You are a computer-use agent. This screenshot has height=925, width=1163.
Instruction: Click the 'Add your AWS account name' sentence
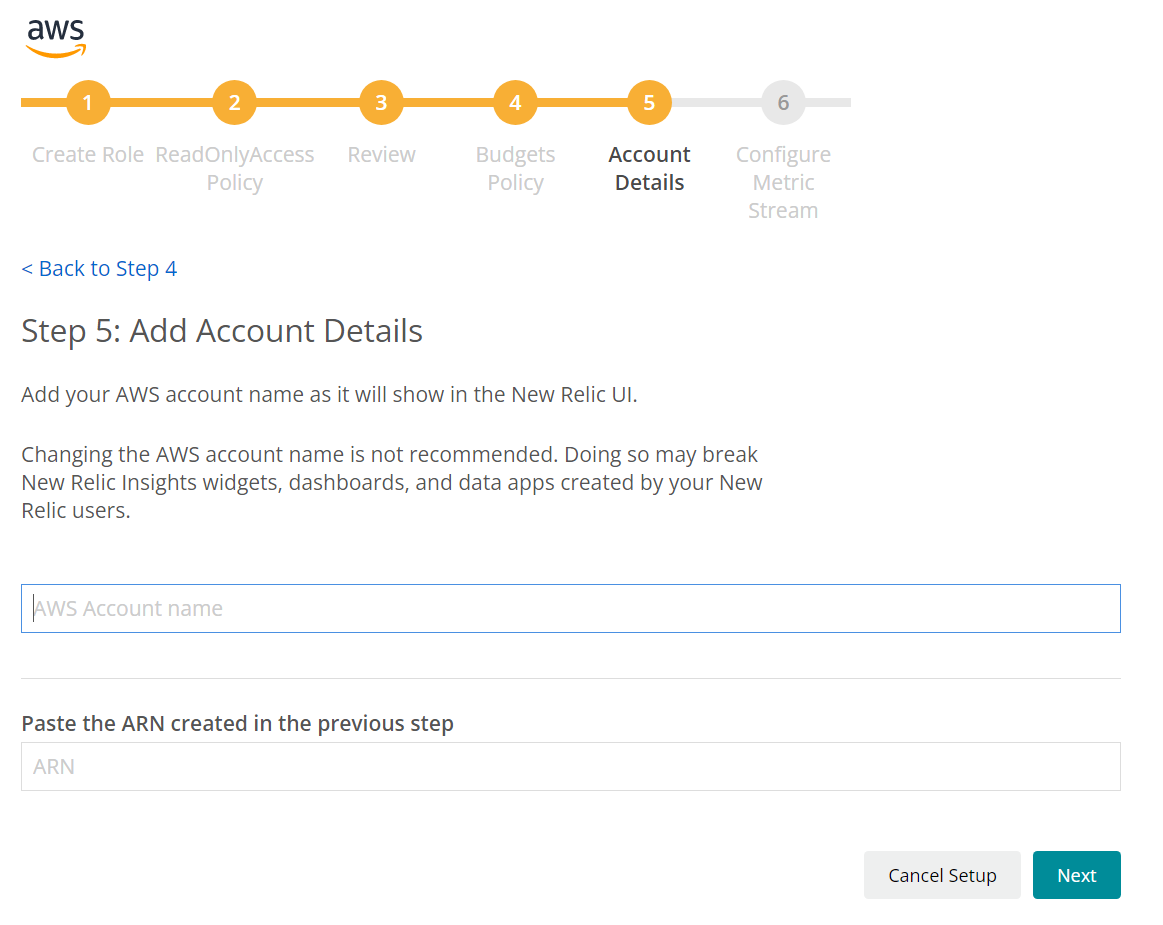(x=329, y=395)
